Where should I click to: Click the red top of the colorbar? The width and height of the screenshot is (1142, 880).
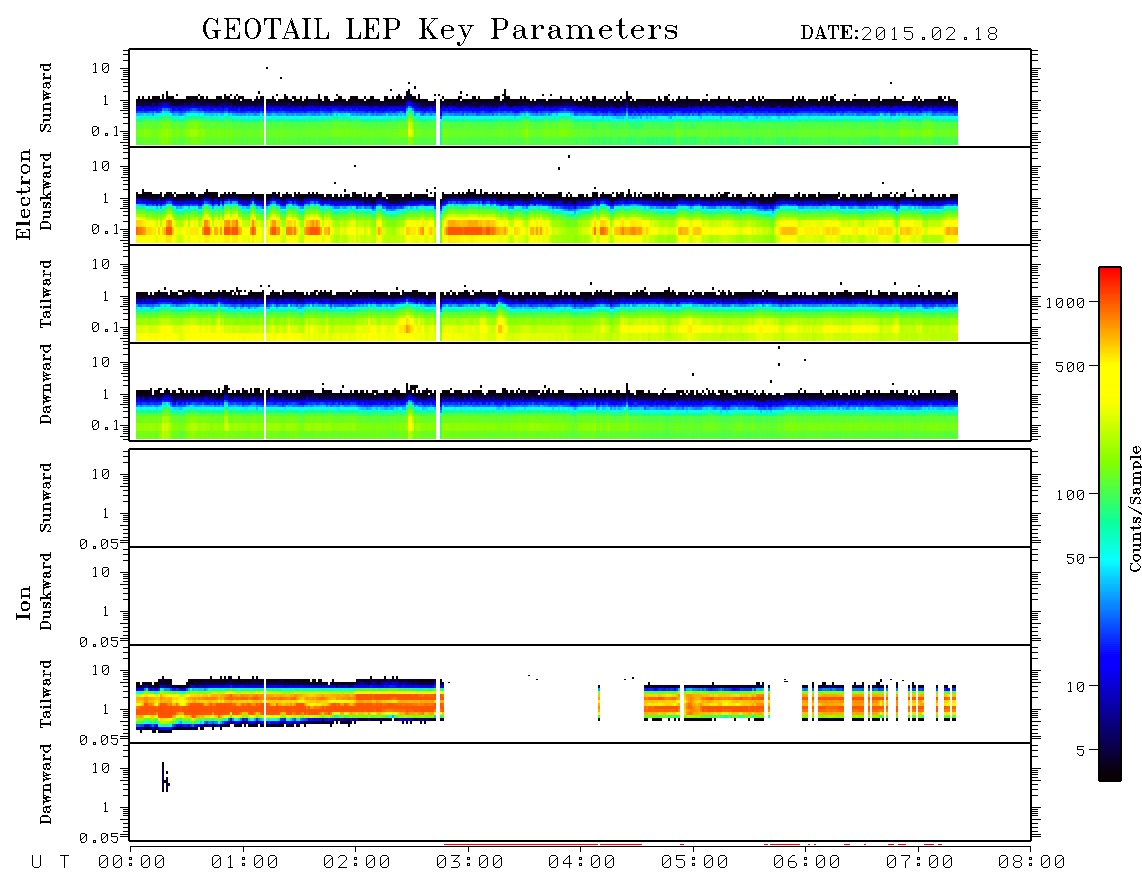[x=1110, y=275]
